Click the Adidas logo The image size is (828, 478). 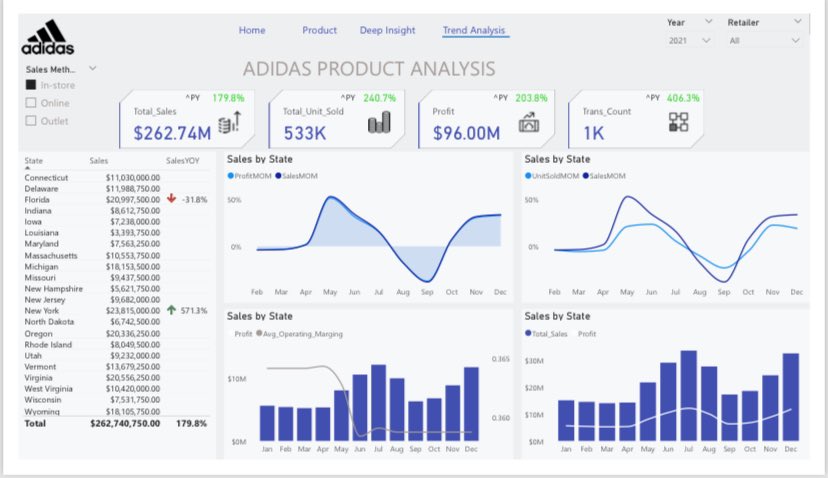(x=48, y=37)
